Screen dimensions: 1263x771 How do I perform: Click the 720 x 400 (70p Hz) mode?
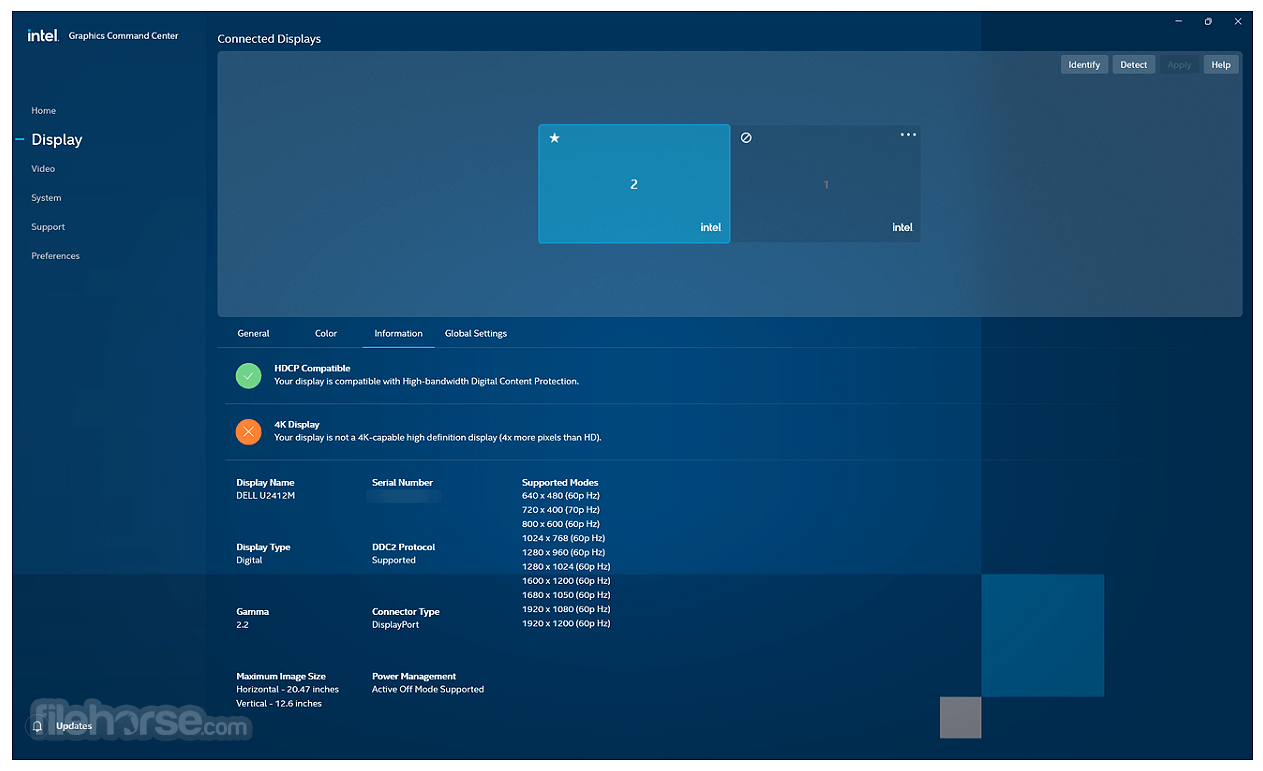coord(561,510)
